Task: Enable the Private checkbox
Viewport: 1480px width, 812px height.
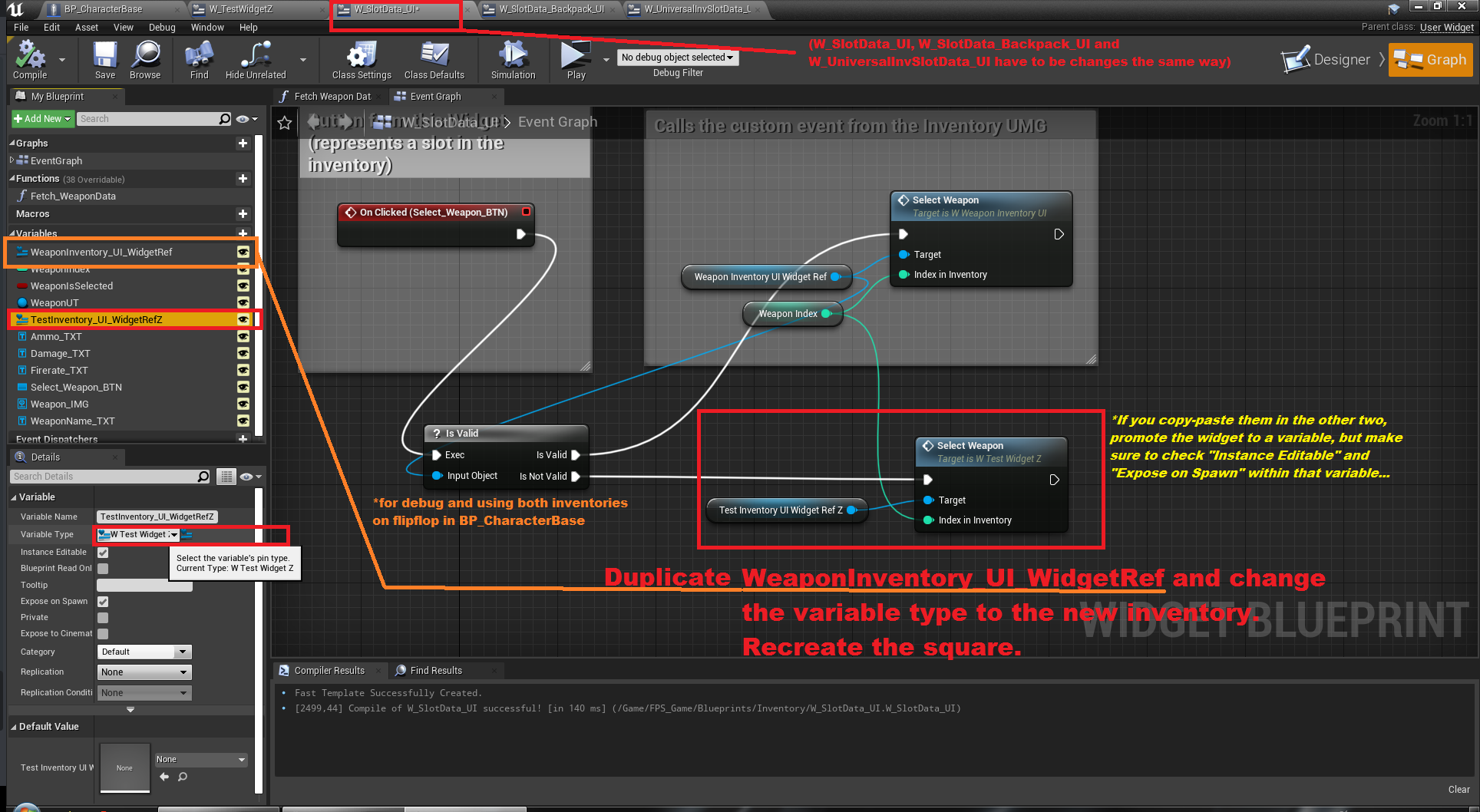Action: 103,618
